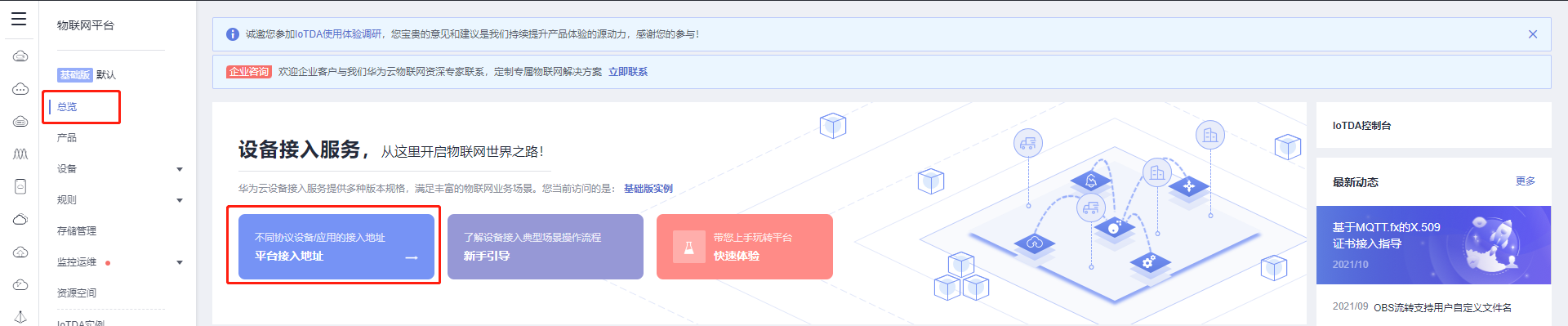Open the 基础版实例 link
This screenshot has height=326, width=1568.
click(648, 189)
